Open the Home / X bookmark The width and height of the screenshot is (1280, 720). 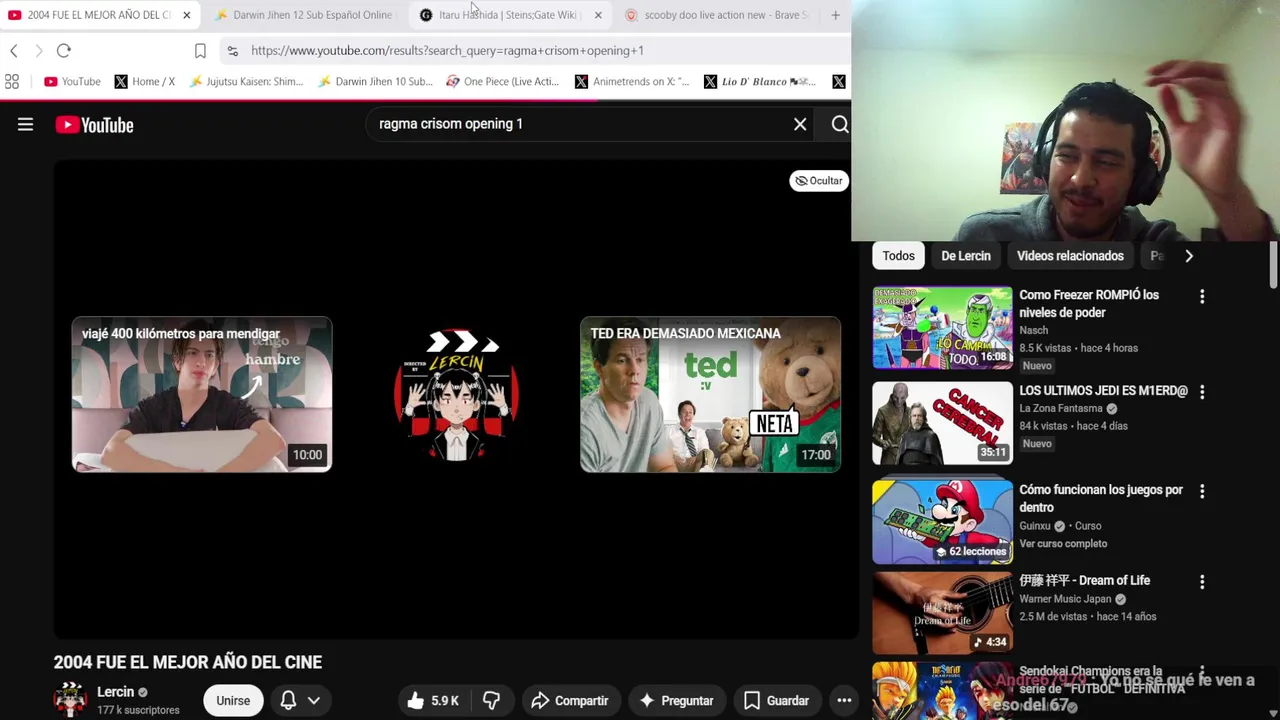coord(145,81)
